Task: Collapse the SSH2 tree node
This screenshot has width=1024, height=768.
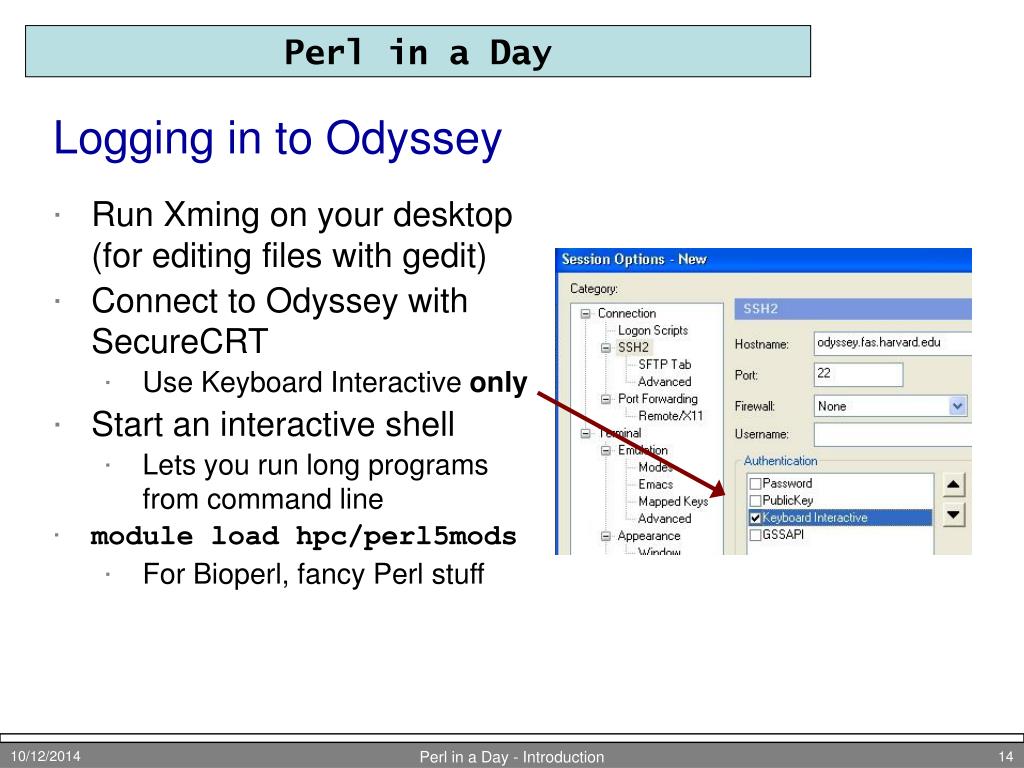Action: 605,347
